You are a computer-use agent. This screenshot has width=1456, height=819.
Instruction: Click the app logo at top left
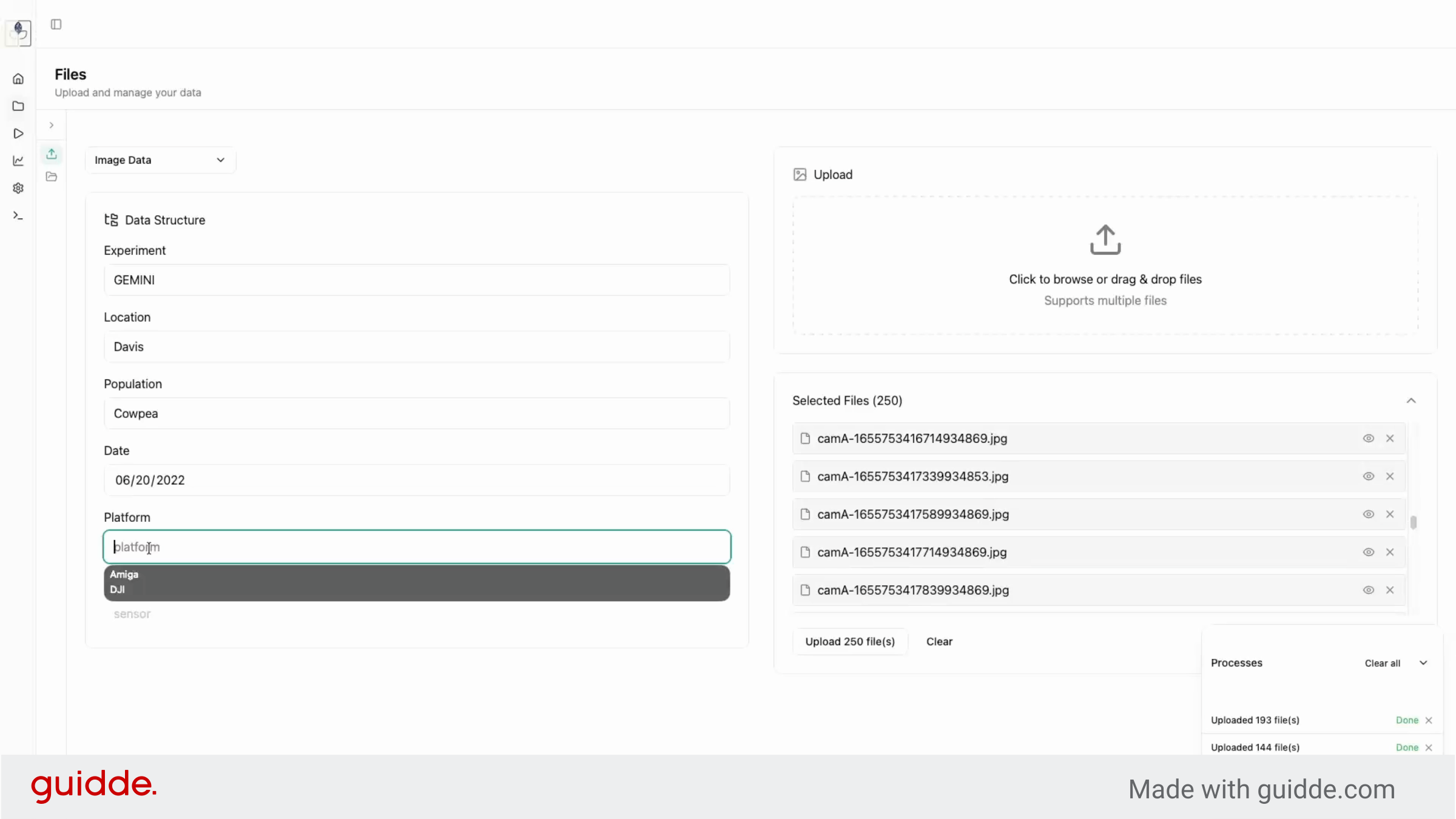[x=18, y=32]
